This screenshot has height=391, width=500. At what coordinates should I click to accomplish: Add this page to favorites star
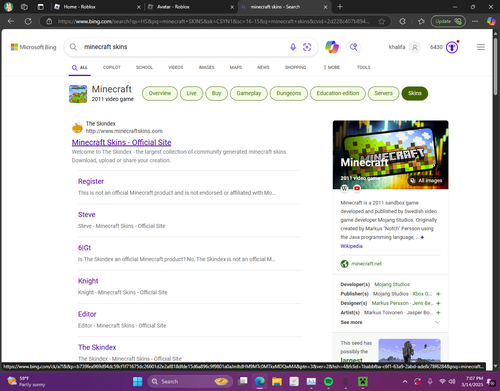382,21
